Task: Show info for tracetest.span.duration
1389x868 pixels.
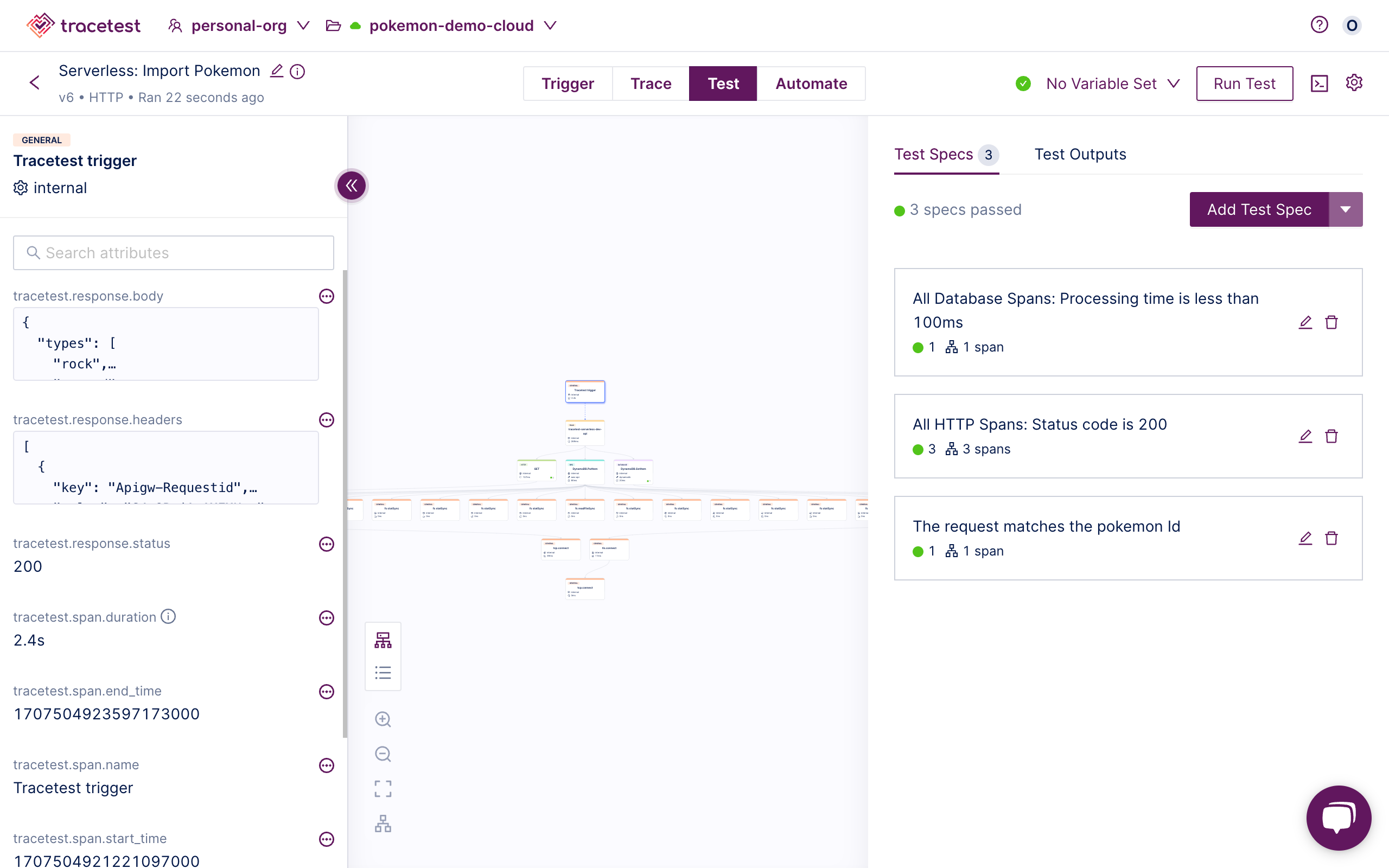Action: click(x=168, y=617)
